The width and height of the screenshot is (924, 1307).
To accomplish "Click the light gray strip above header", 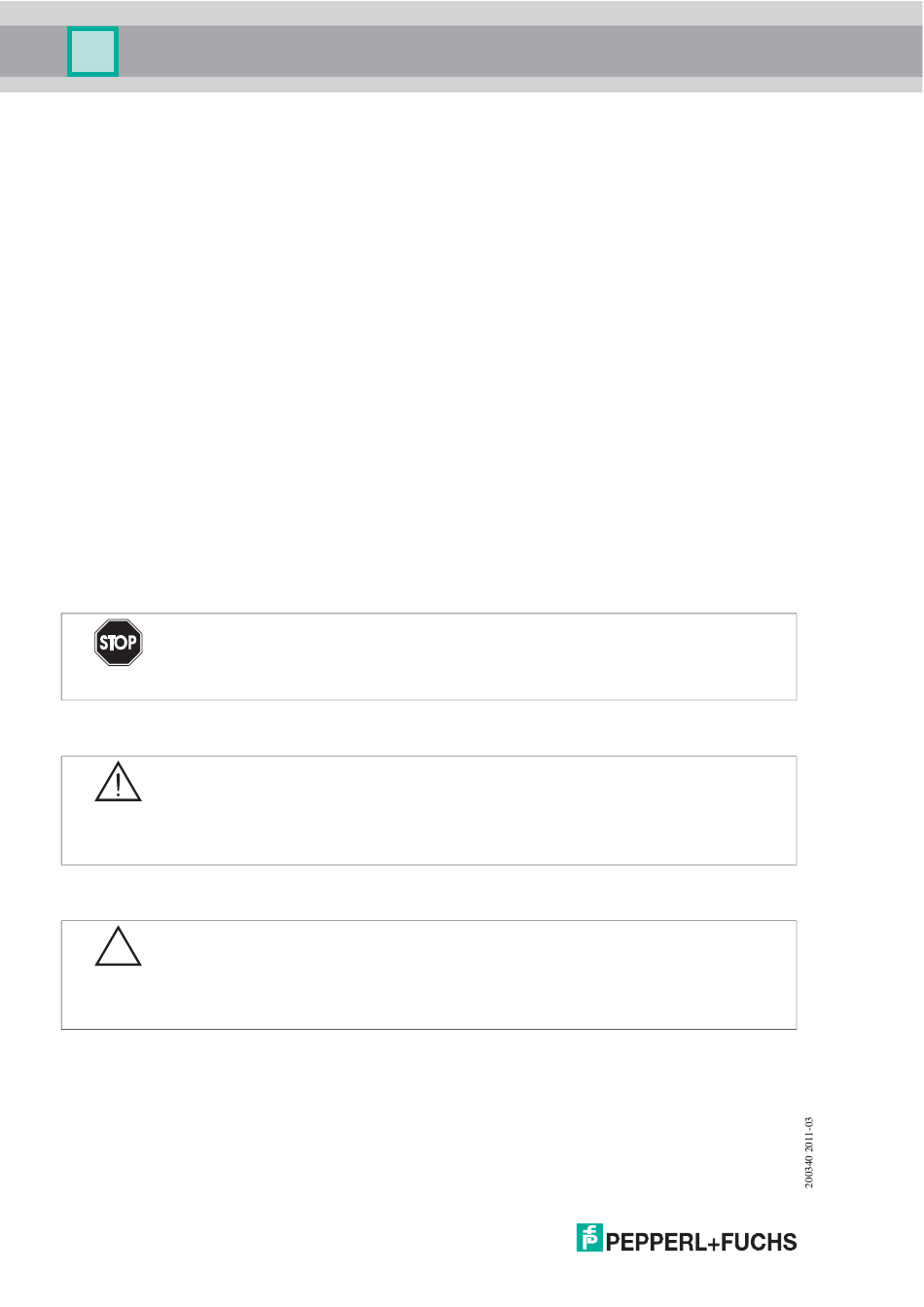I will pos(462,13).
